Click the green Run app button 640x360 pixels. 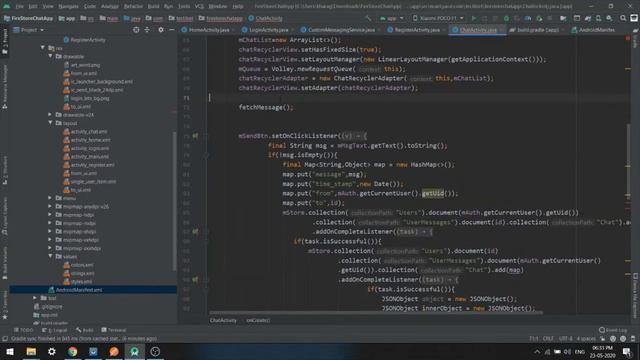tap(473, 18)
